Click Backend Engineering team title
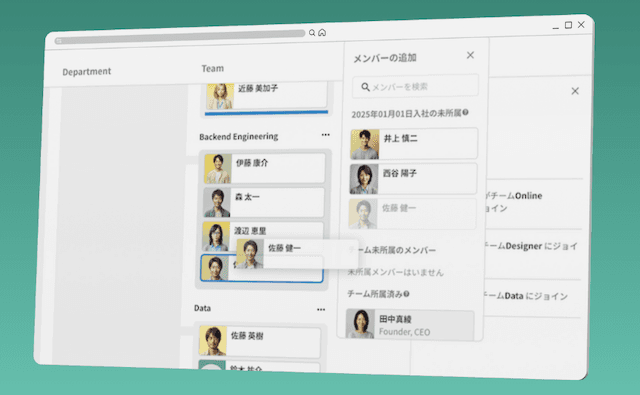The image size is (640, 395). [x=238, y=136]
